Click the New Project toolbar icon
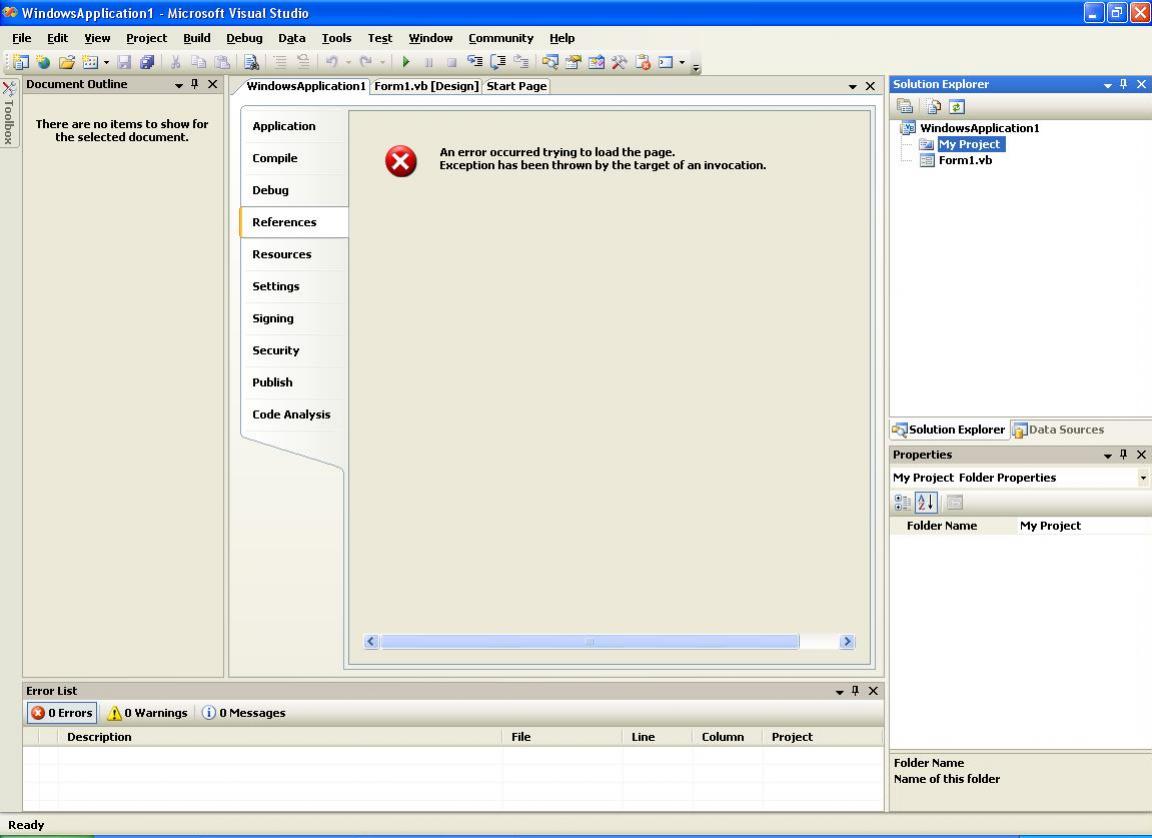The image size is (1152, 838). [x=21, y=62]
